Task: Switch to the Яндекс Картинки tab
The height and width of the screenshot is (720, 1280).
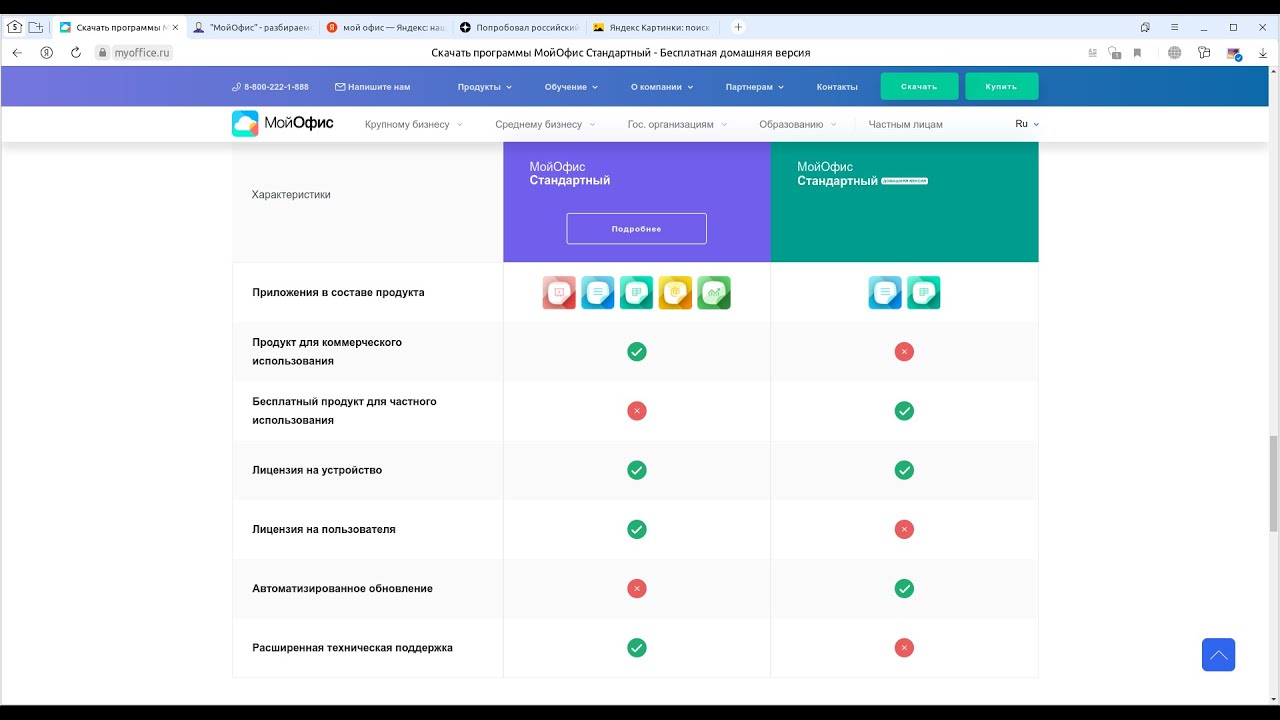Action: 654,27
